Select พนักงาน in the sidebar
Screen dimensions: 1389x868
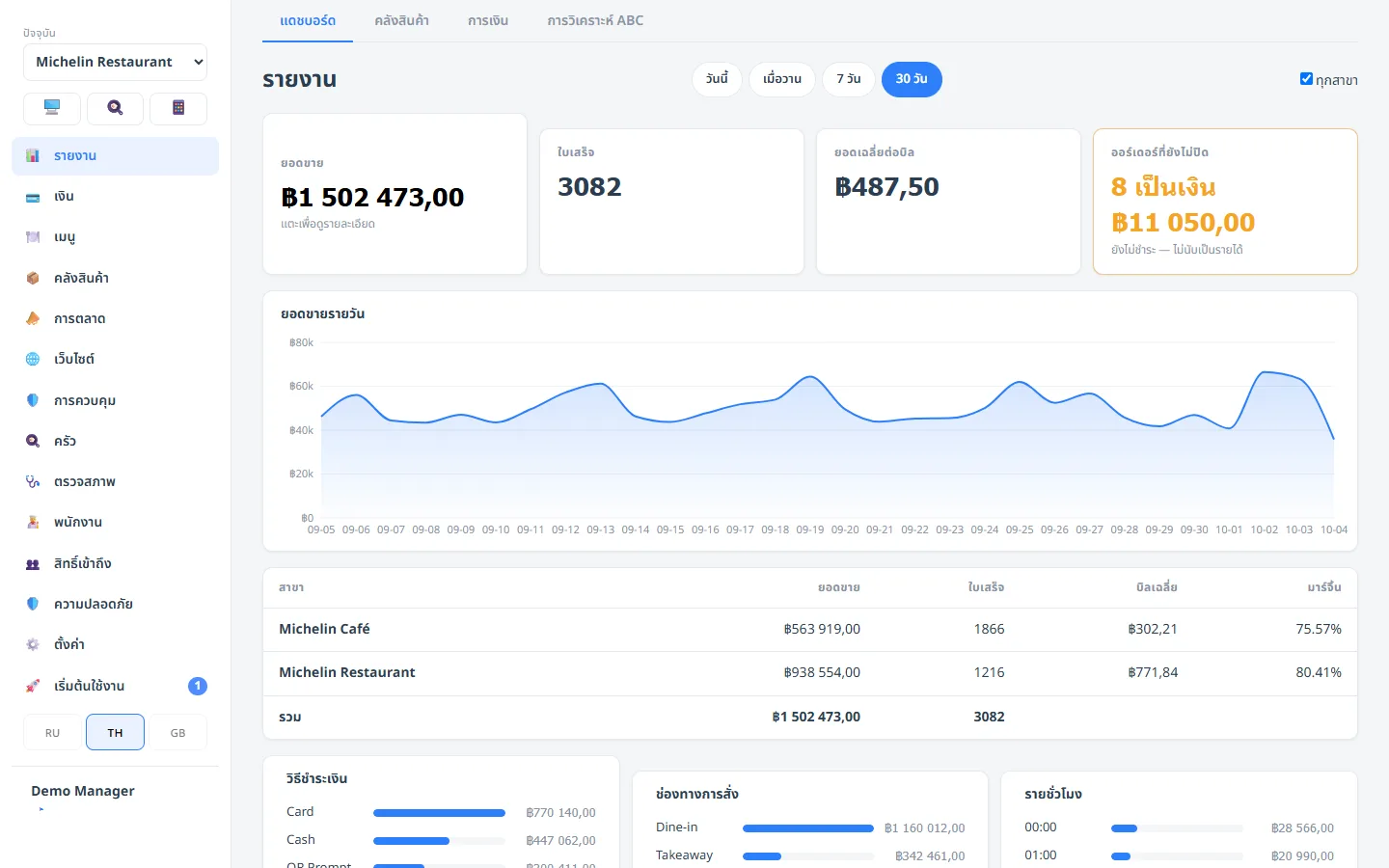pos(115,522)
